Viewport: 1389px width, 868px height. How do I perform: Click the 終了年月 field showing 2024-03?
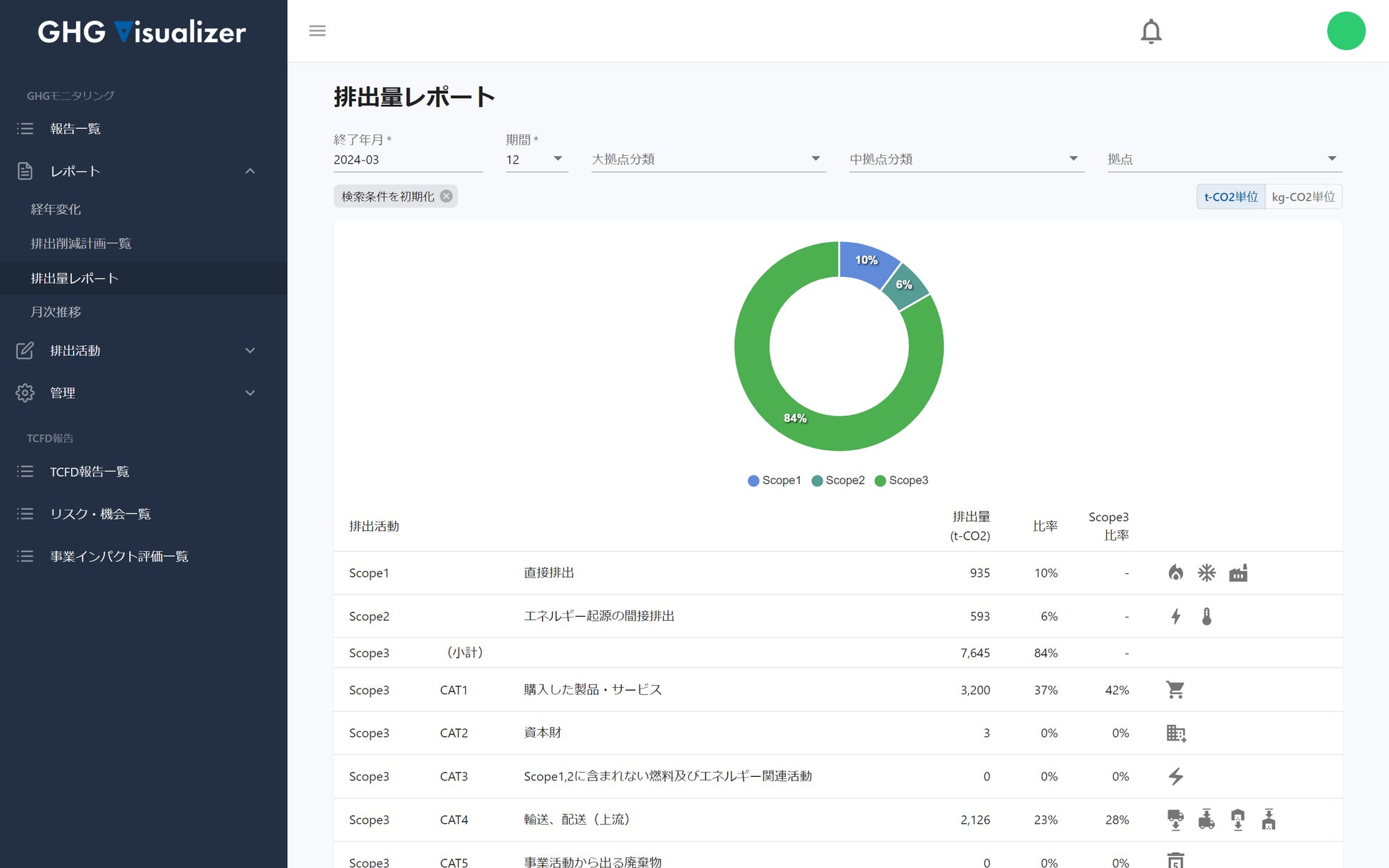point(407,160)
